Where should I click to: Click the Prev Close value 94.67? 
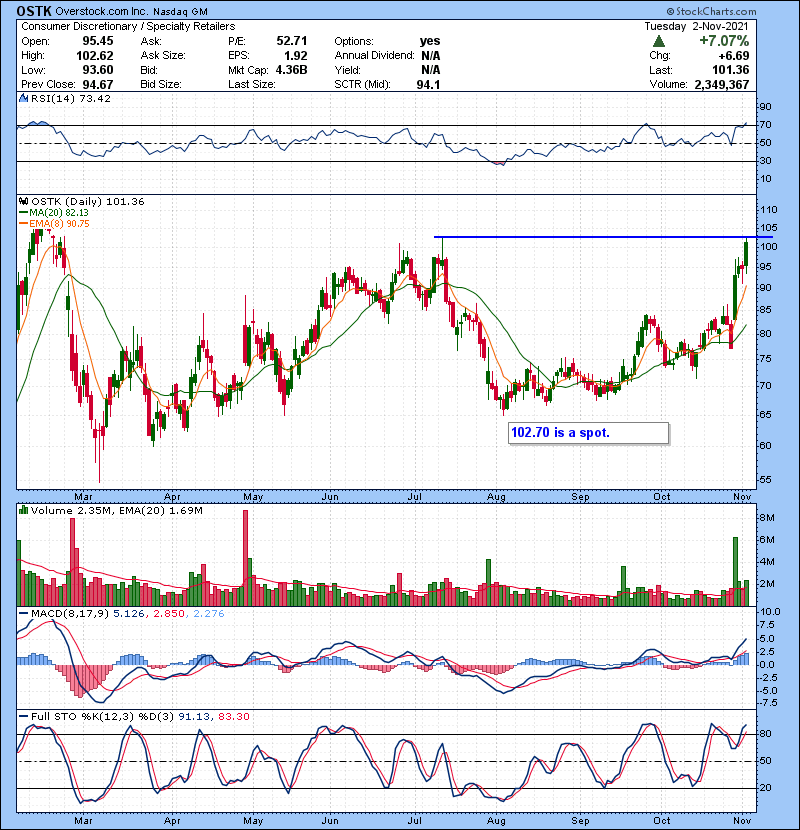pyautogui.click(x=97, y=84)
